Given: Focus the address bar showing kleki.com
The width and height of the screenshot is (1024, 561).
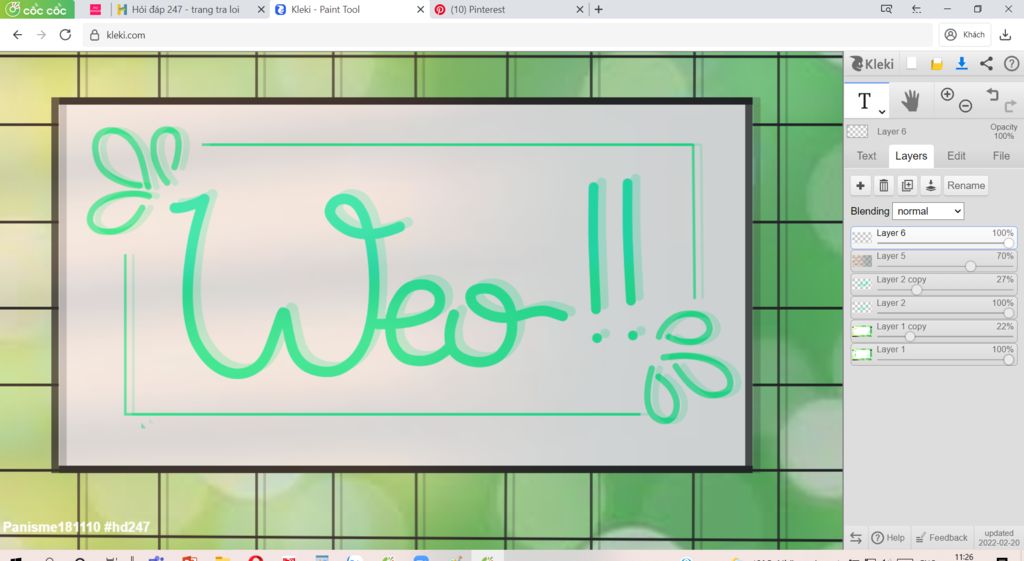Looking at the screenshot, I should pyautogui.click(x=508, y=35).
